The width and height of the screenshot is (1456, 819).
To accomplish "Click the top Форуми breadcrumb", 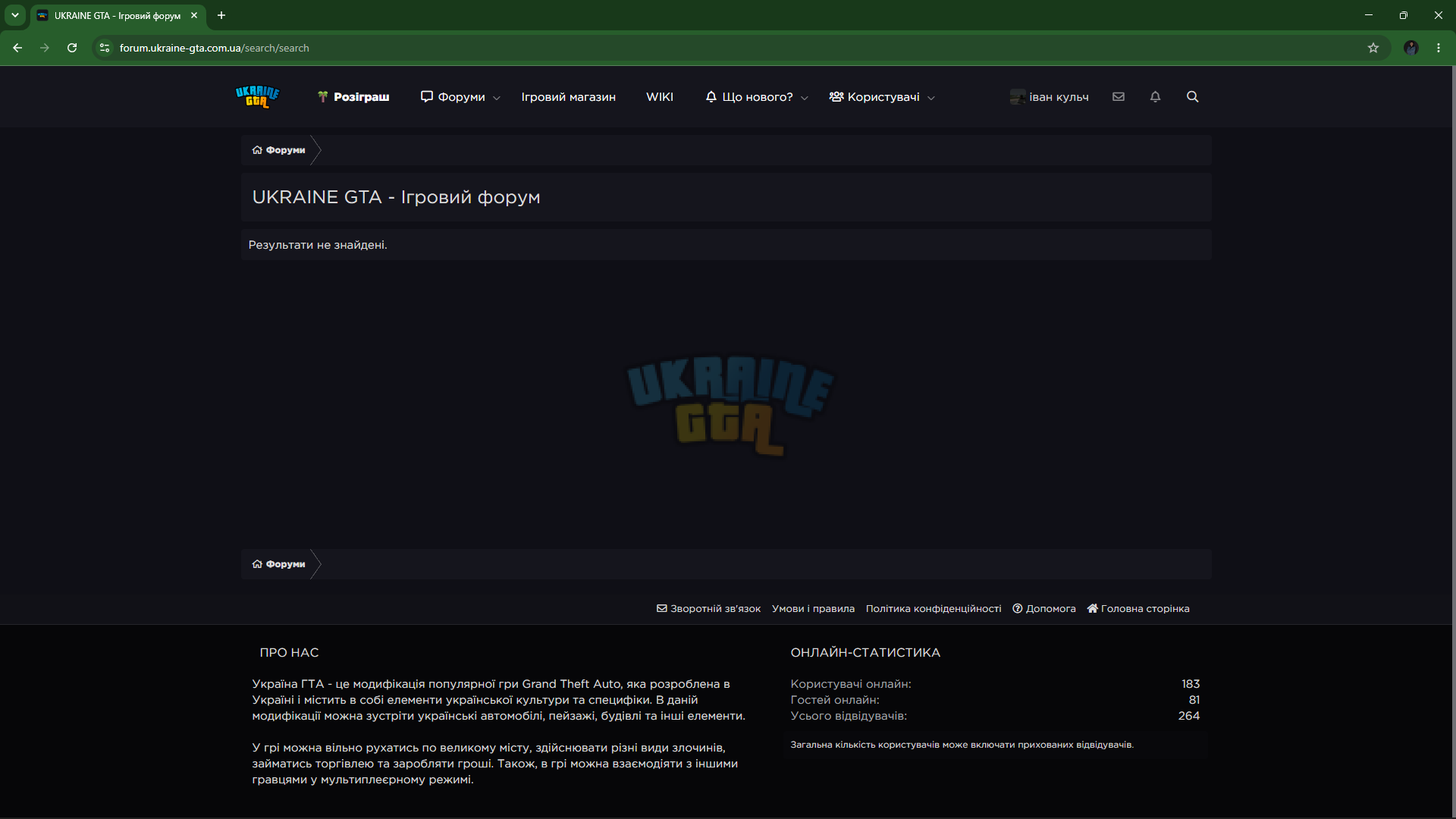I will point(278,150).
